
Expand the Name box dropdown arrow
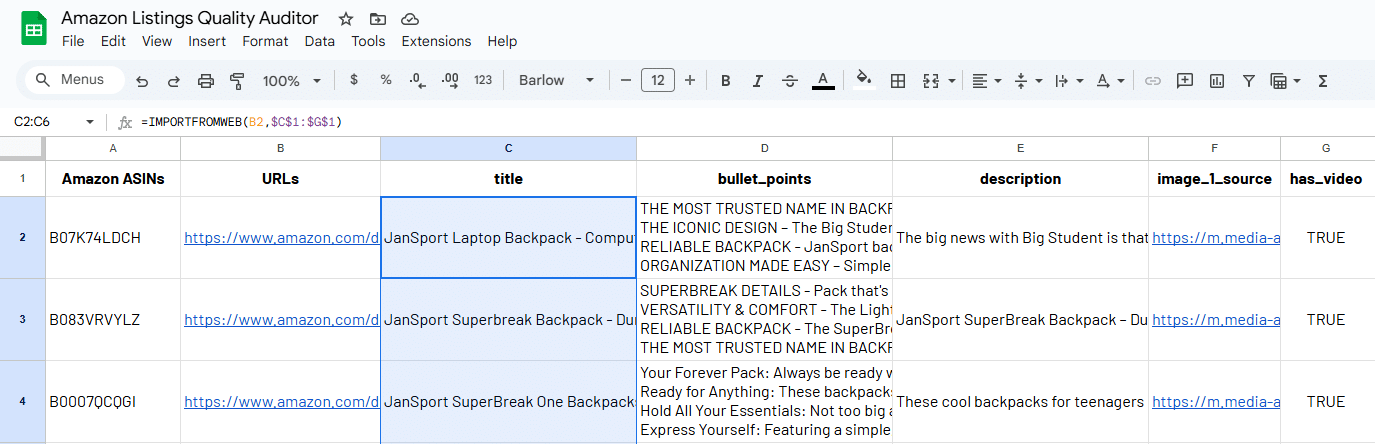click(90, 122)
